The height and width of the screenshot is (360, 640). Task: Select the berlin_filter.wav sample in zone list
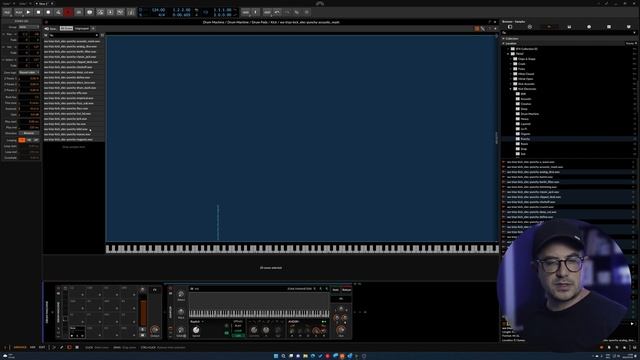[x=73, y=52]
